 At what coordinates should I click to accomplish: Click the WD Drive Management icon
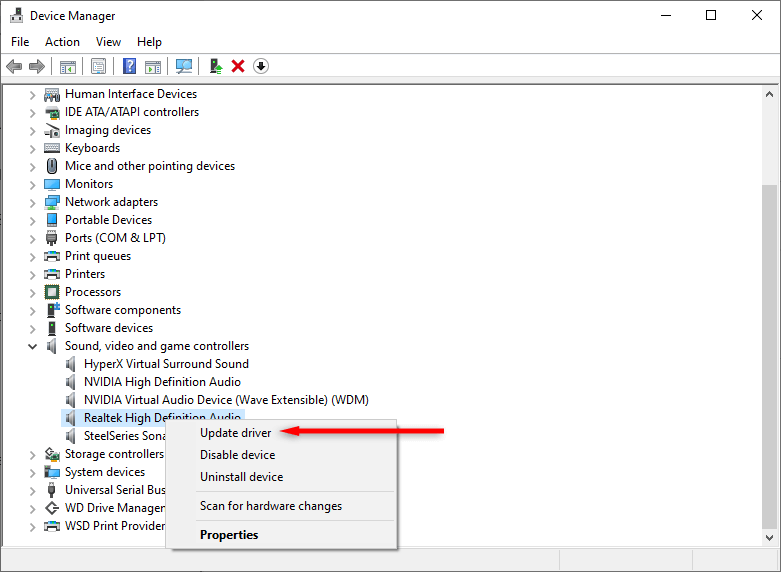tap(52, 508)
